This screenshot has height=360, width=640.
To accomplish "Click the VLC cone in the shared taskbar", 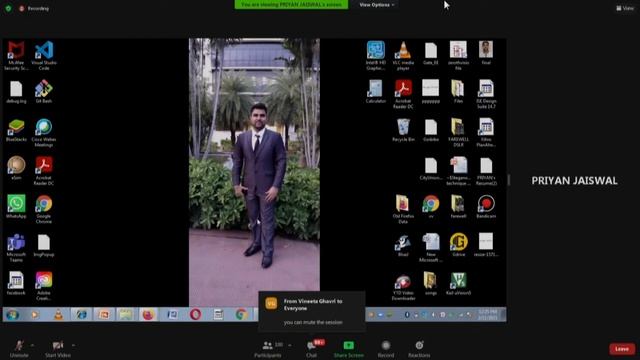I will tap(58, 314).
